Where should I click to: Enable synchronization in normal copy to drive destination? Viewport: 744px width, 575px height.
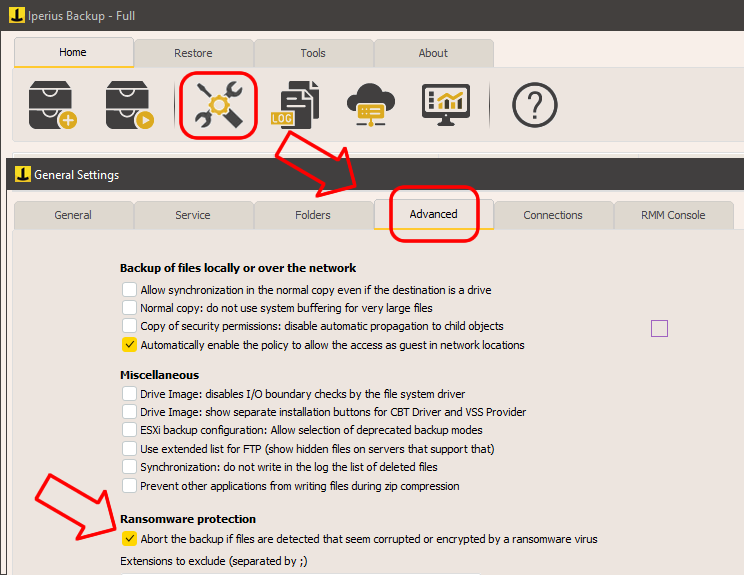coord(129,289)
